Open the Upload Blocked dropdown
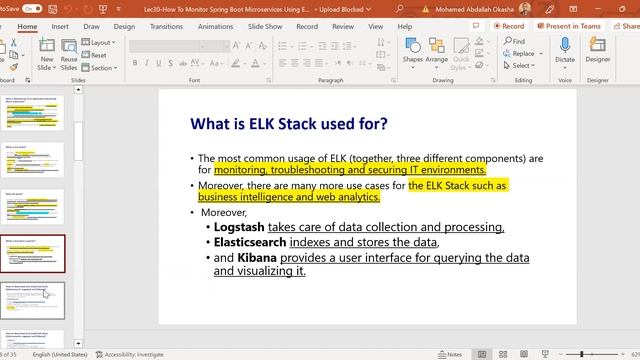Screen dimensions: 640x360 pos(345,9)
